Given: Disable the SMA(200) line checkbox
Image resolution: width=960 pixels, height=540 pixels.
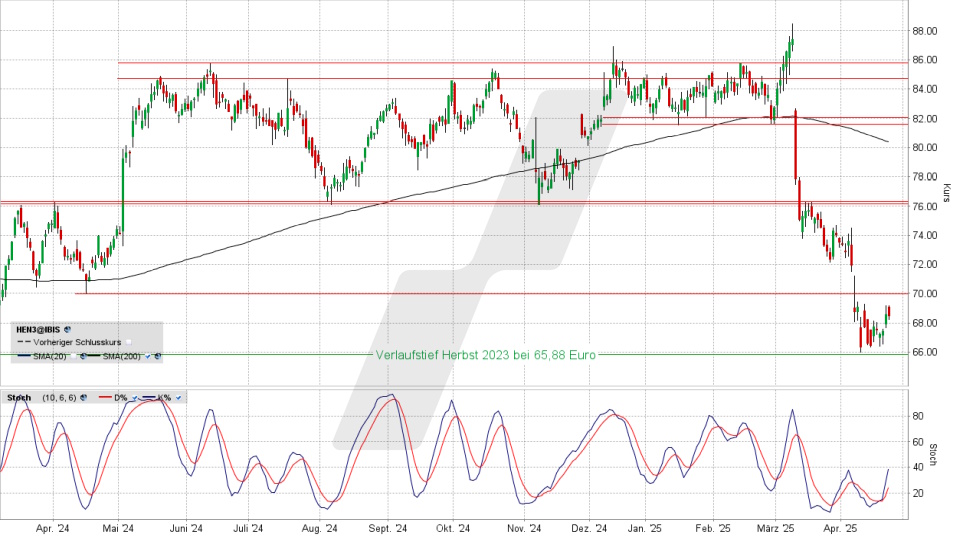Looking at the screenshot, I should coord(148,356).
